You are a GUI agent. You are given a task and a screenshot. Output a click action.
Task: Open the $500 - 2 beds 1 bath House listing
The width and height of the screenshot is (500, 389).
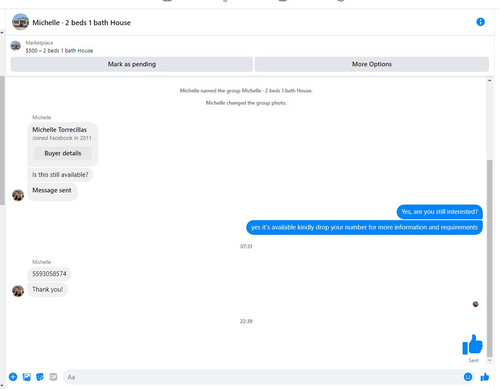coord(59,51)
